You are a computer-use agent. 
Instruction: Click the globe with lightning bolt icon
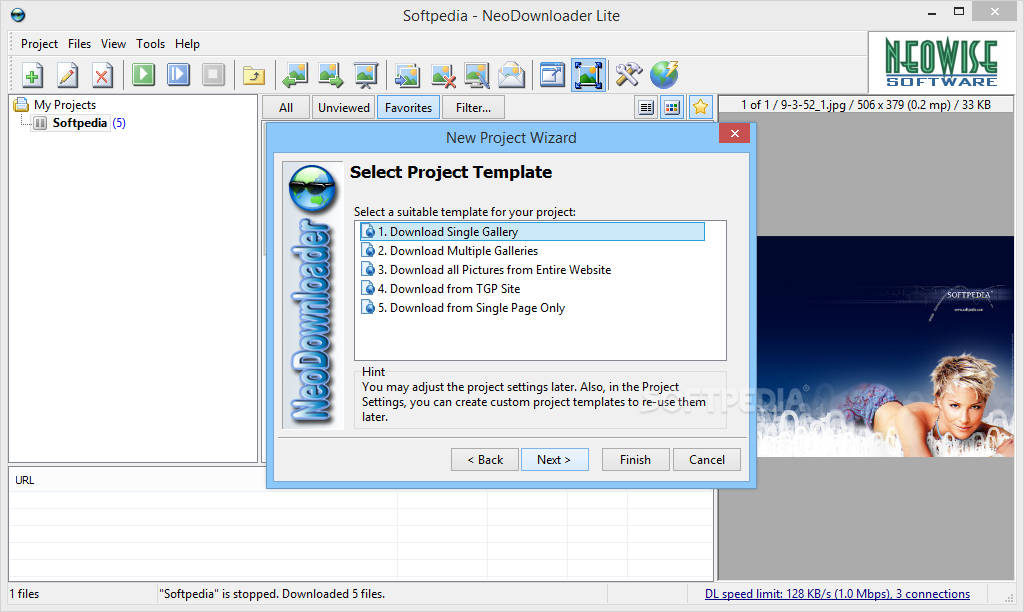[664, 74]
